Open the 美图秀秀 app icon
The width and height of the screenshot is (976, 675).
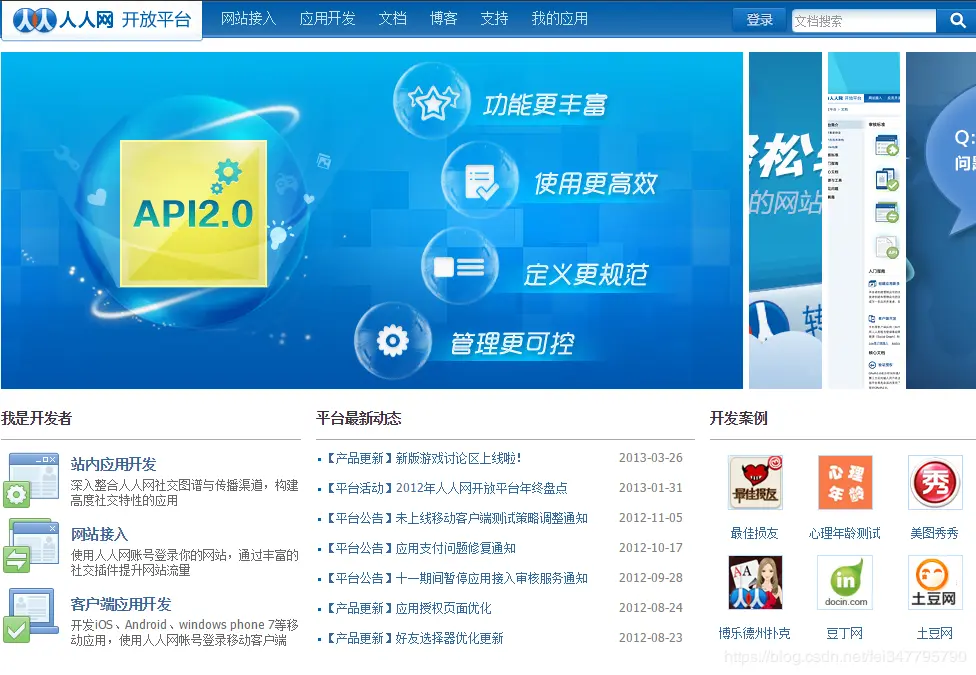(x=935, y=483)
